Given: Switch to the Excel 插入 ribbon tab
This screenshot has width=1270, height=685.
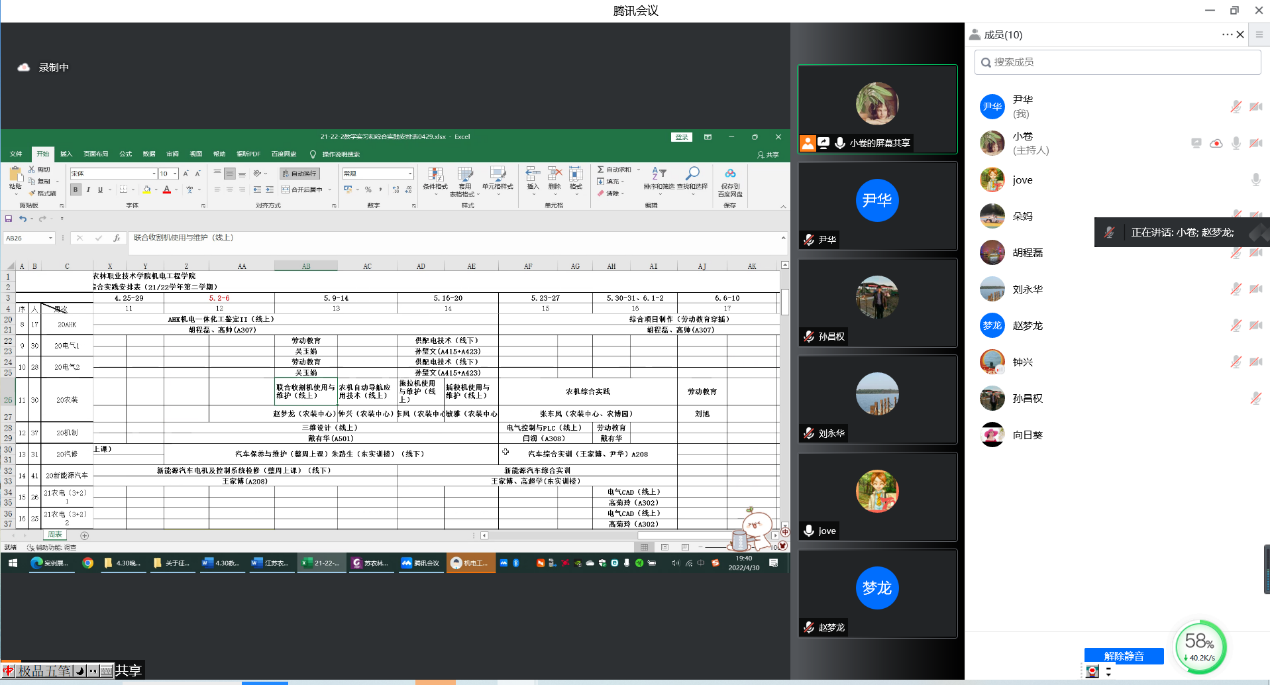Looking at the screenshot, I should coord(66,154).
